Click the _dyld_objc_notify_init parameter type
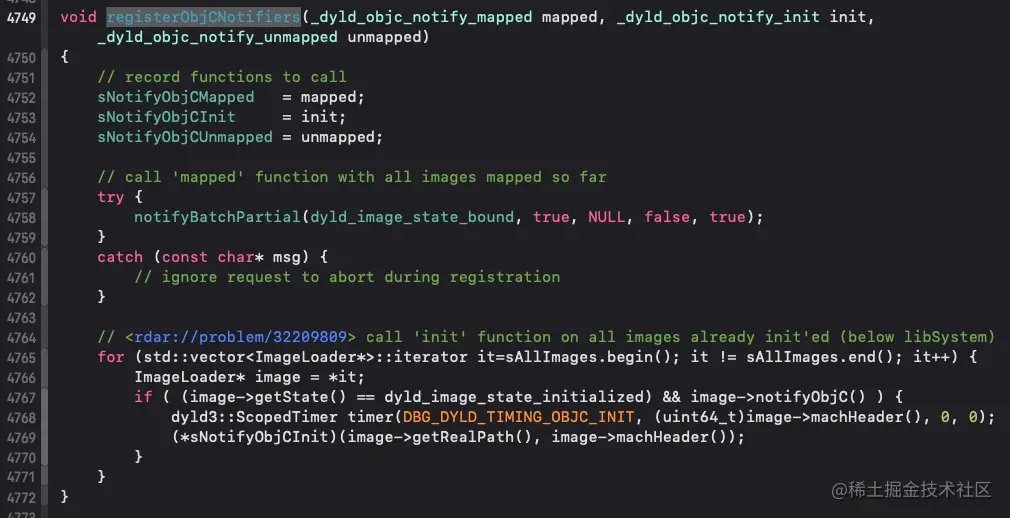 (718, 17)
